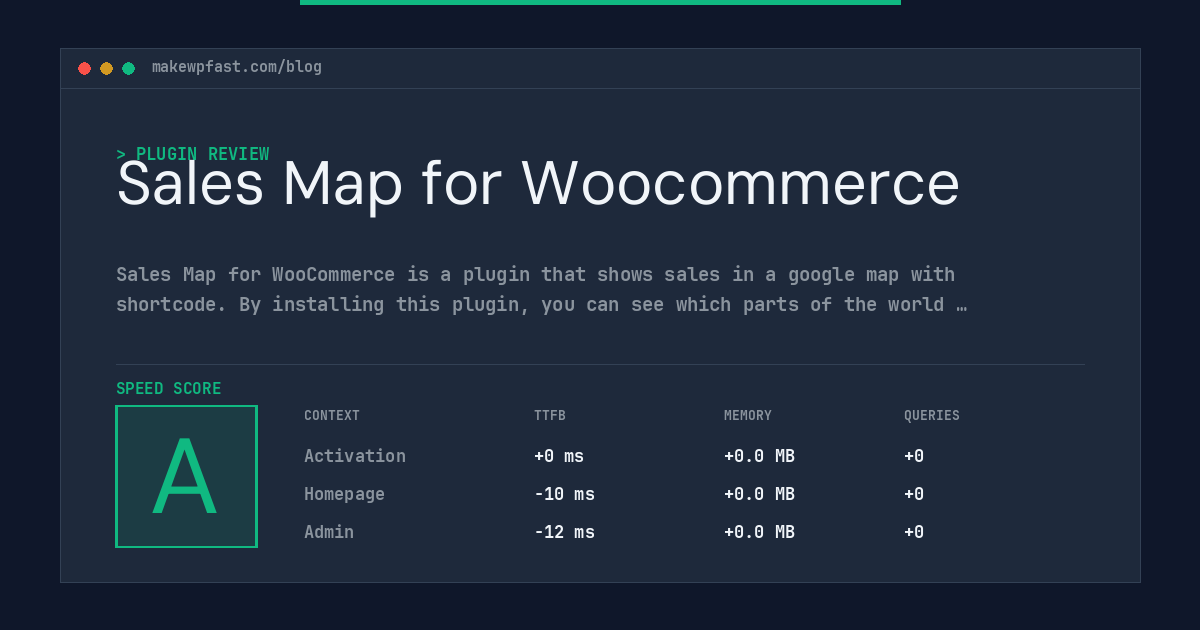
Task: Click the Admin queries value +0
Action: [x=914, y=532]
